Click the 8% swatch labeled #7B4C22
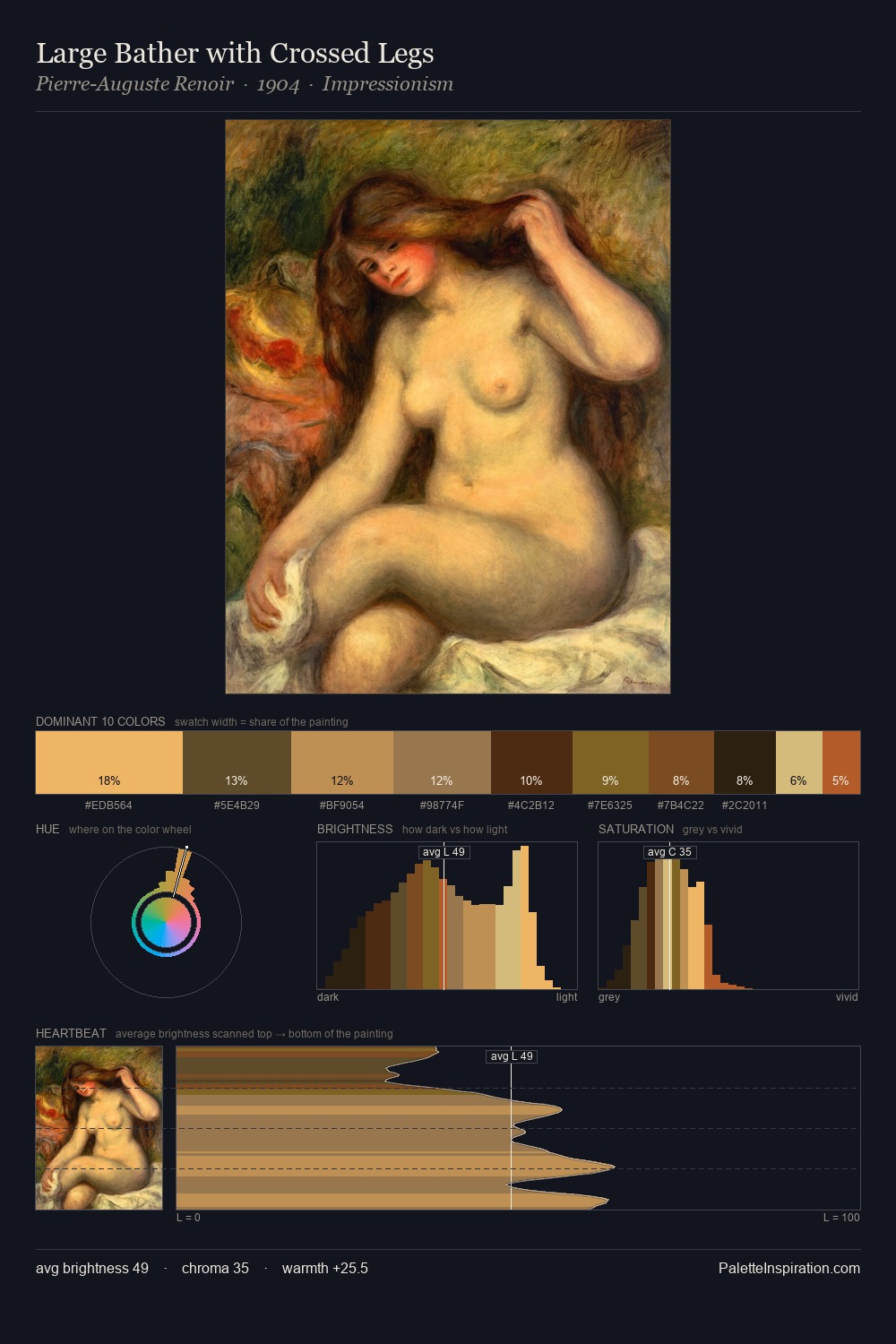This screenshot has width=896, height=1344. click(x=681, y=762)
